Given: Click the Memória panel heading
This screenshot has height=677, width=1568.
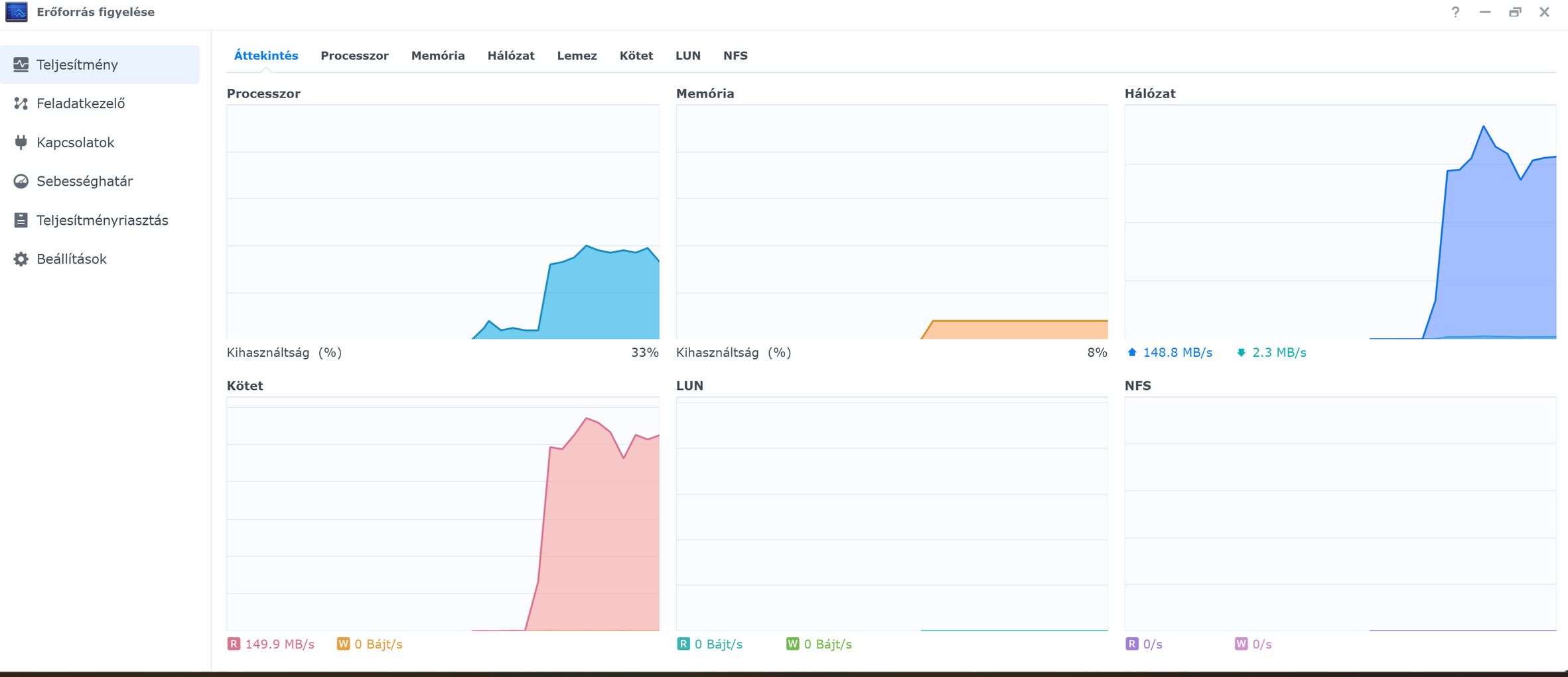Looking at the screenshot, I should pyautogui.click(x=705, y=93).
